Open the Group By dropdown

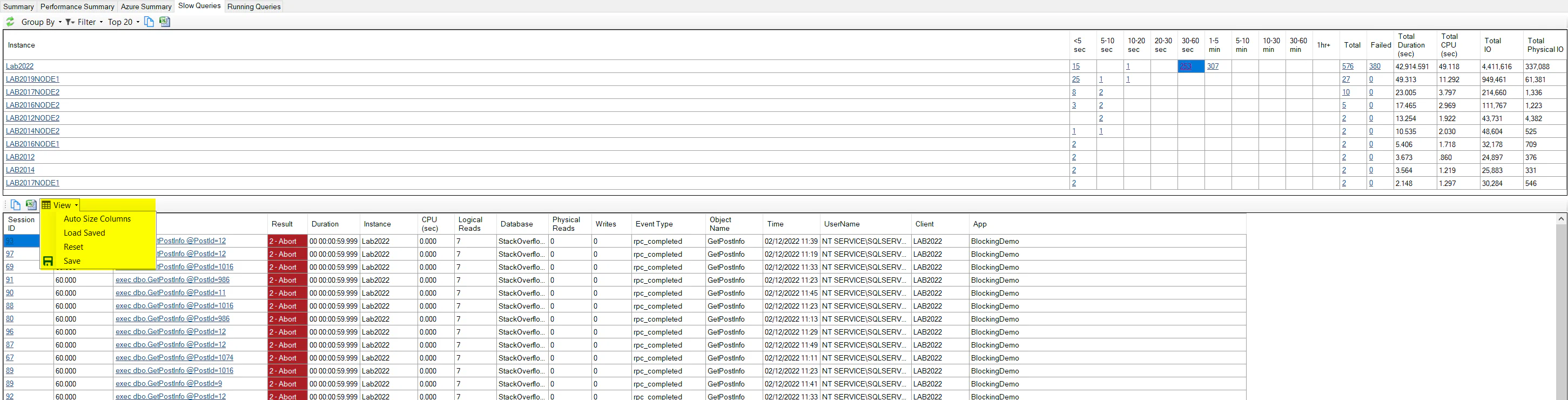(42, 22)
